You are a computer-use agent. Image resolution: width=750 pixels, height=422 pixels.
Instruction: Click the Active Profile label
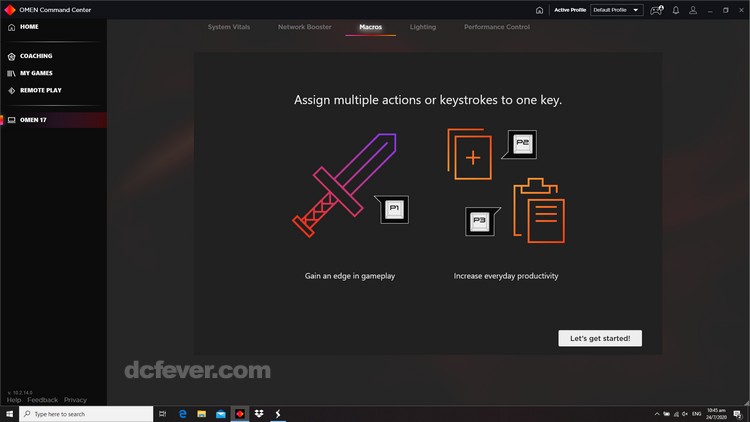pyautogui.click(x=570, y=10)
